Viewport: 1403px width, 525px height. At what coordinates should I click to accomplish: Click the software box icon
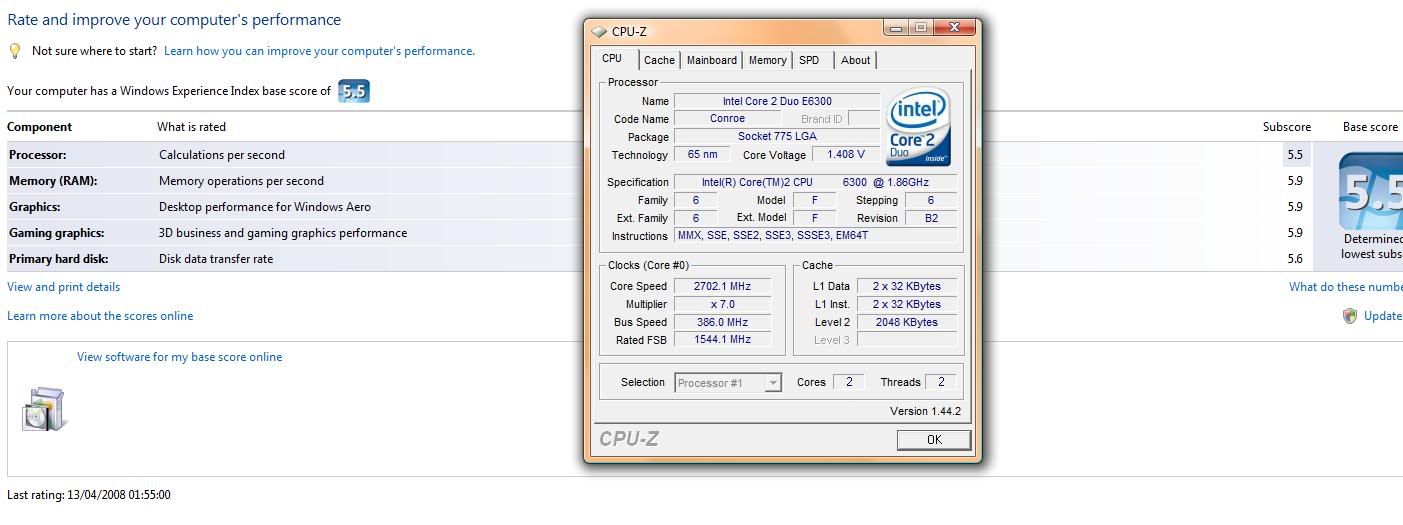tap(44, 410)
